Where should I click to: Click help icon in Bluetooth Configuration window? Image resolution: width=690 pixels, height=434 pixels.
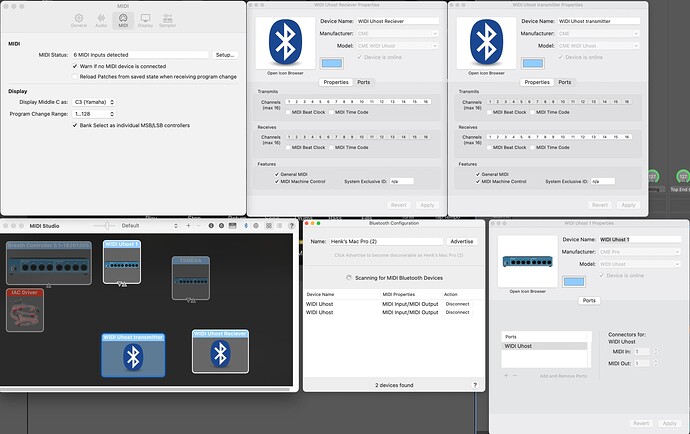click(x=475, y=385)
